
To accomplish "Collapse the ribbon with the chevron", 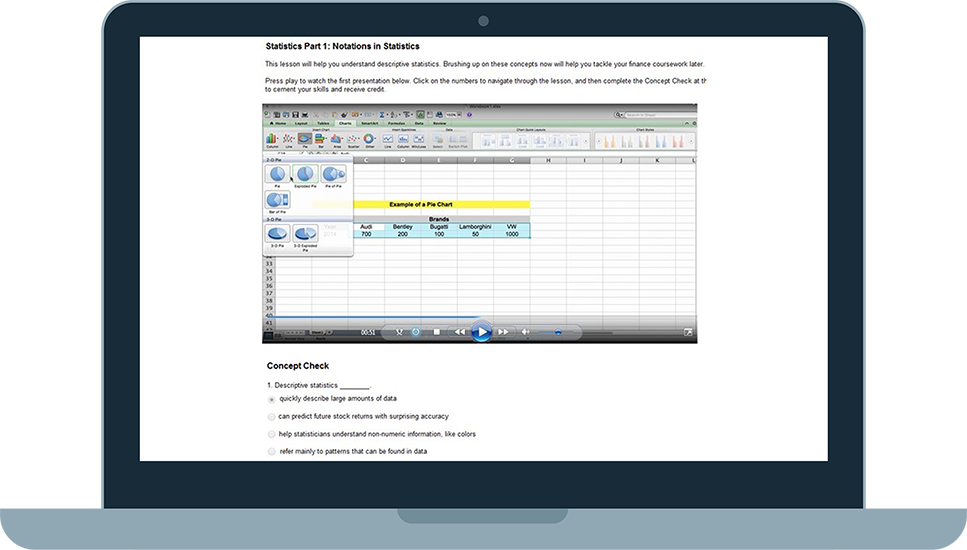I will (686, 123).
